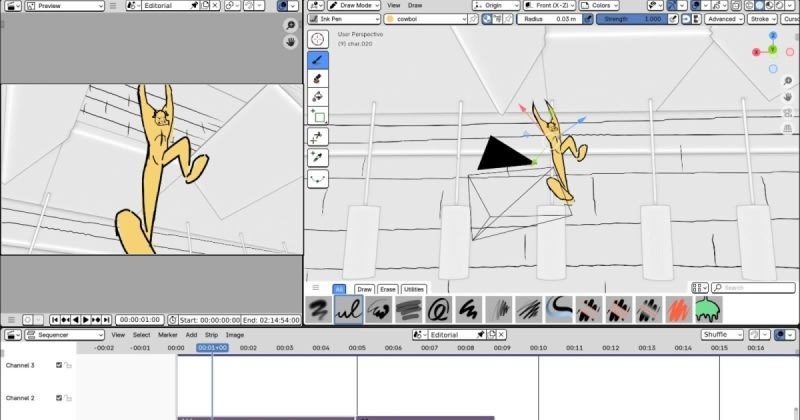Image resolution: width=800 pixels, height=420 pixels.
Task: Expand the Shuffle overlap mode dropdown
Action: tap(722, 335)
